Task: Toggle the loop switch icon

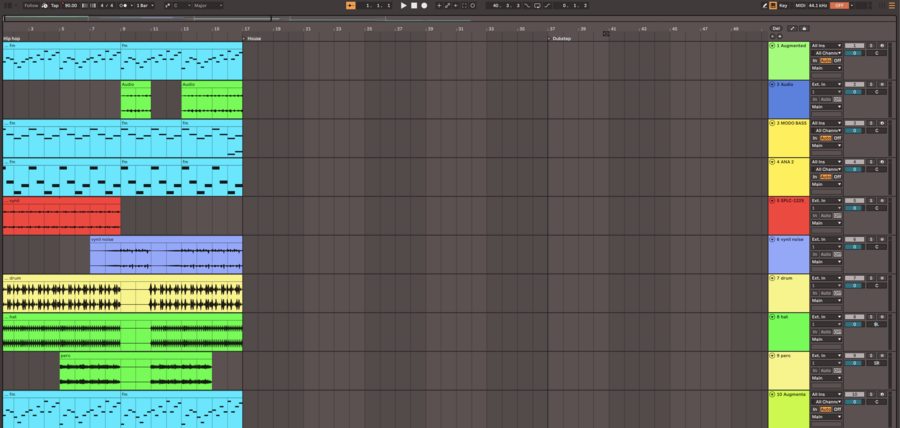Action: pos(537,6)
